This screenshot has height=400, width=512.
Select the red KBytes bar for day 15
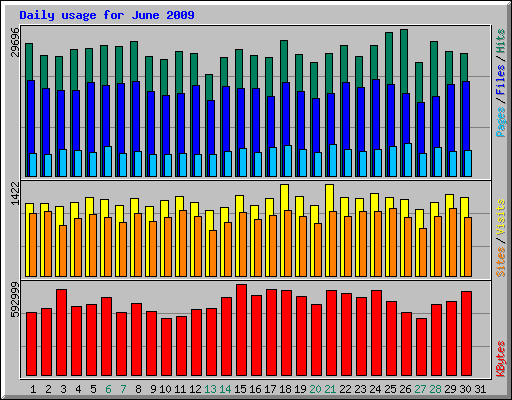pyautogui.click(x=241, y=330)
